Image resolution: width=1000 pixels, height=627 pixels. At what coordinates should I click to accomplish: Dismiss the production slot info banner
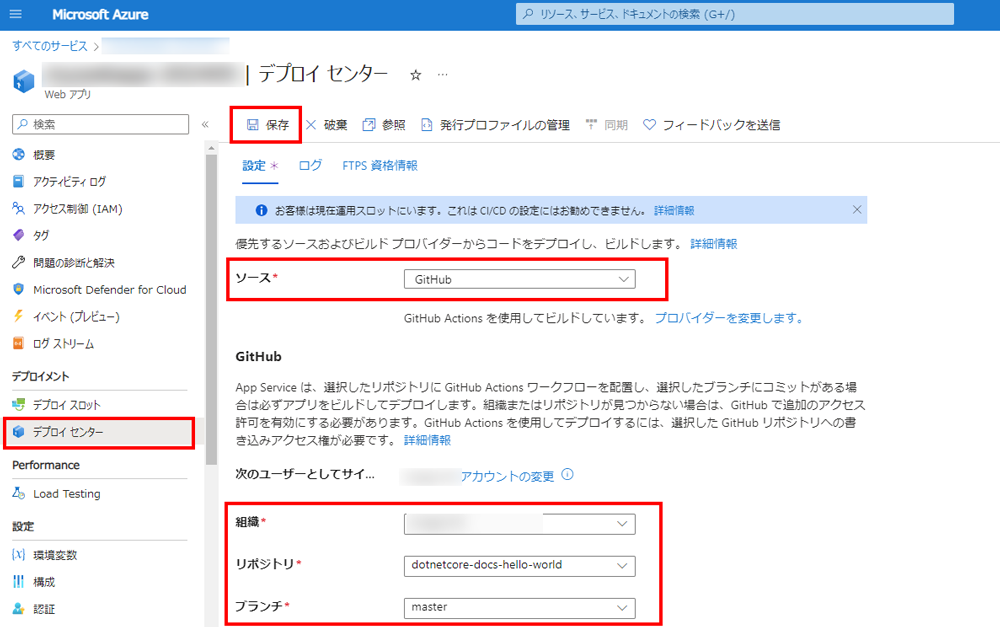[x=857, y=210]
